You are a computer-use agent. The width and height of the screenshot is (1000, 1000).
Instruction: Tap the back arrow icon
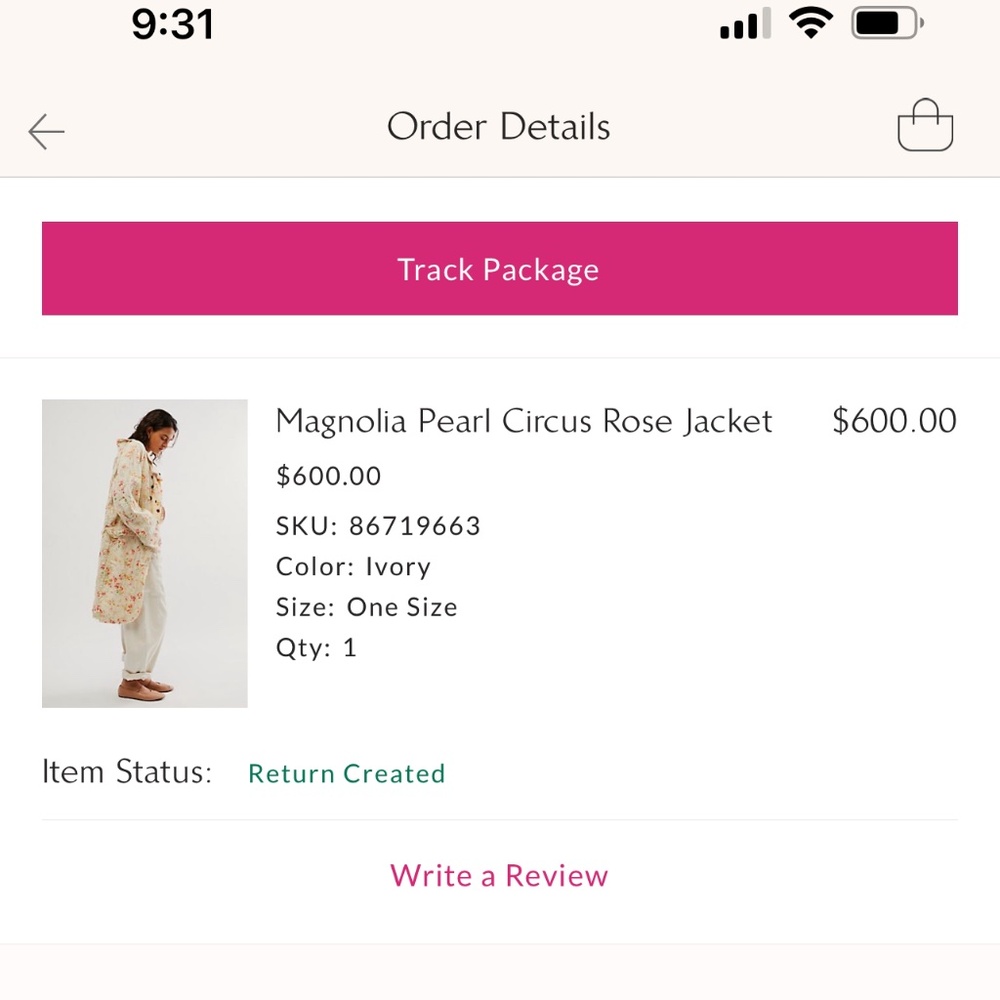(46, 131)
